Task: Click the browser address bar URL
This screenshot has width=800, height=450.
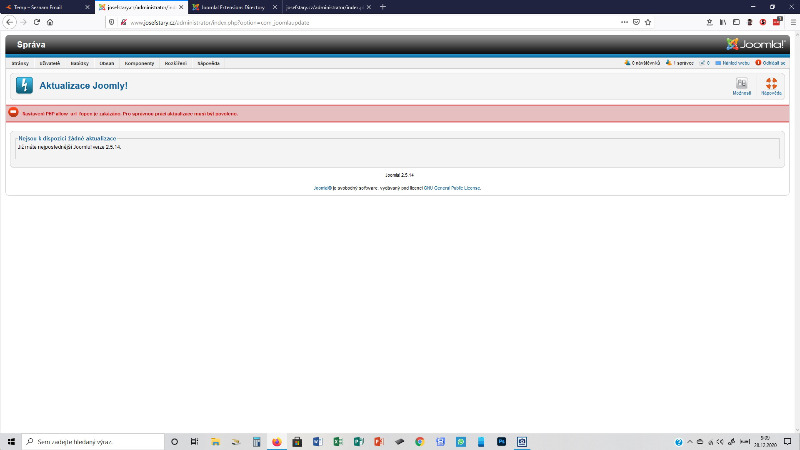Action: (219, 22)
